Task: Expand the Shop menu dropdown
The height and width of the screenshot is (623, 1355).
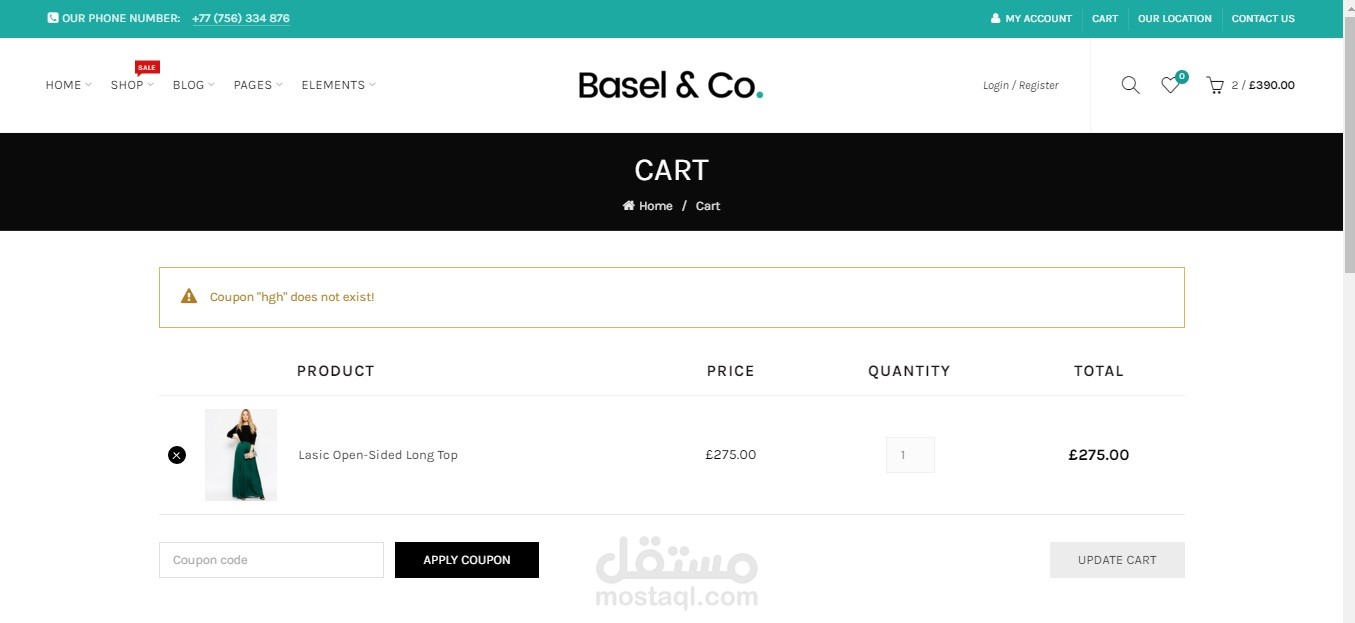Action: tap(132, 85)
